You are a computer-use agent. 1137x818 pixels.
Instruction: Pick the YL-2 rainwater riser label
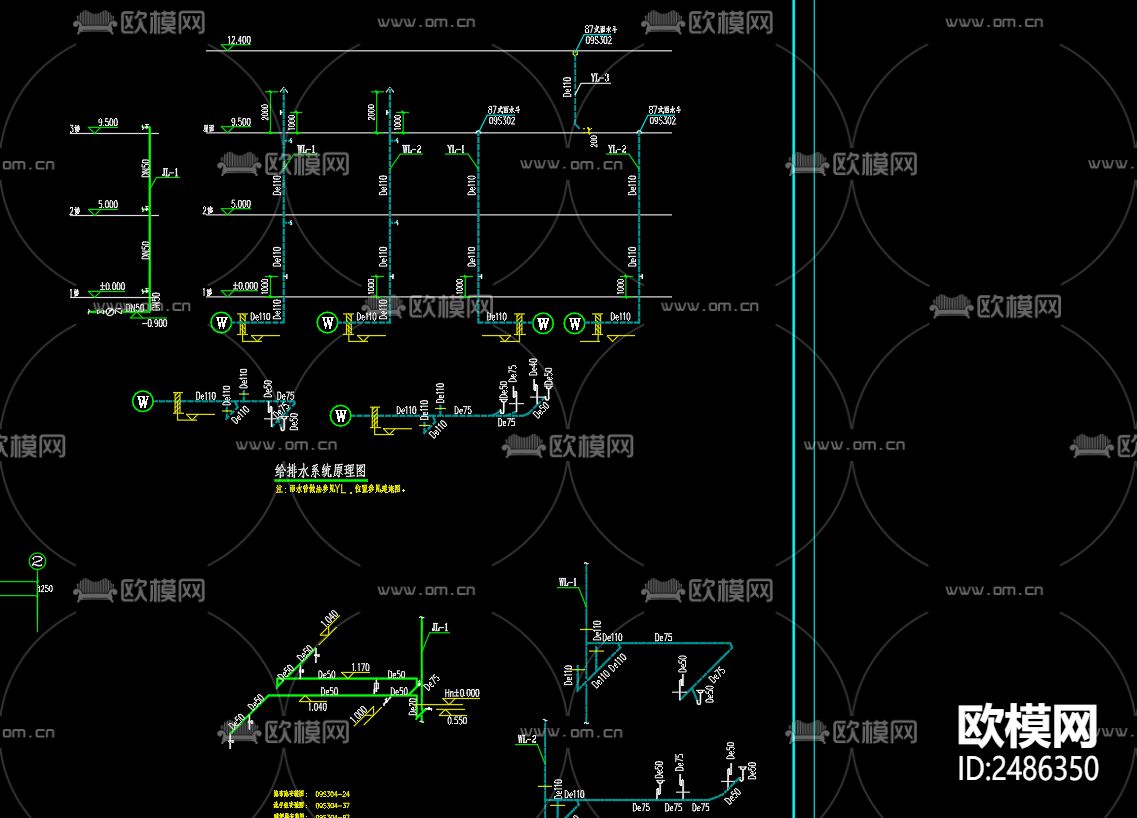pos(616,149)
